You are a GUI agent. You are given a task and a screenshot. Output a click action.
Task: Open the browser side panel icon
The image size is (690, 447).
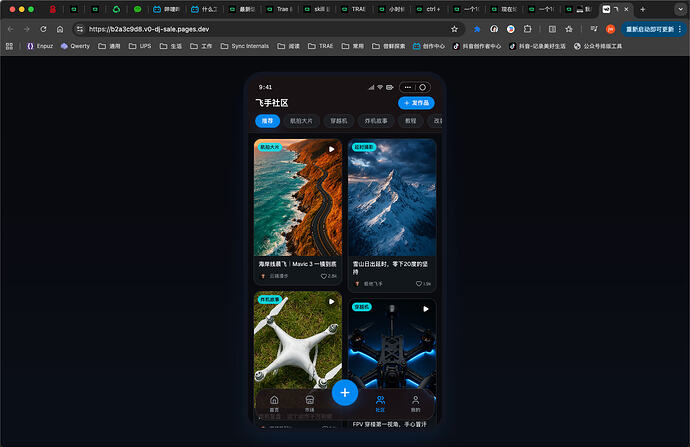(552, 29)
